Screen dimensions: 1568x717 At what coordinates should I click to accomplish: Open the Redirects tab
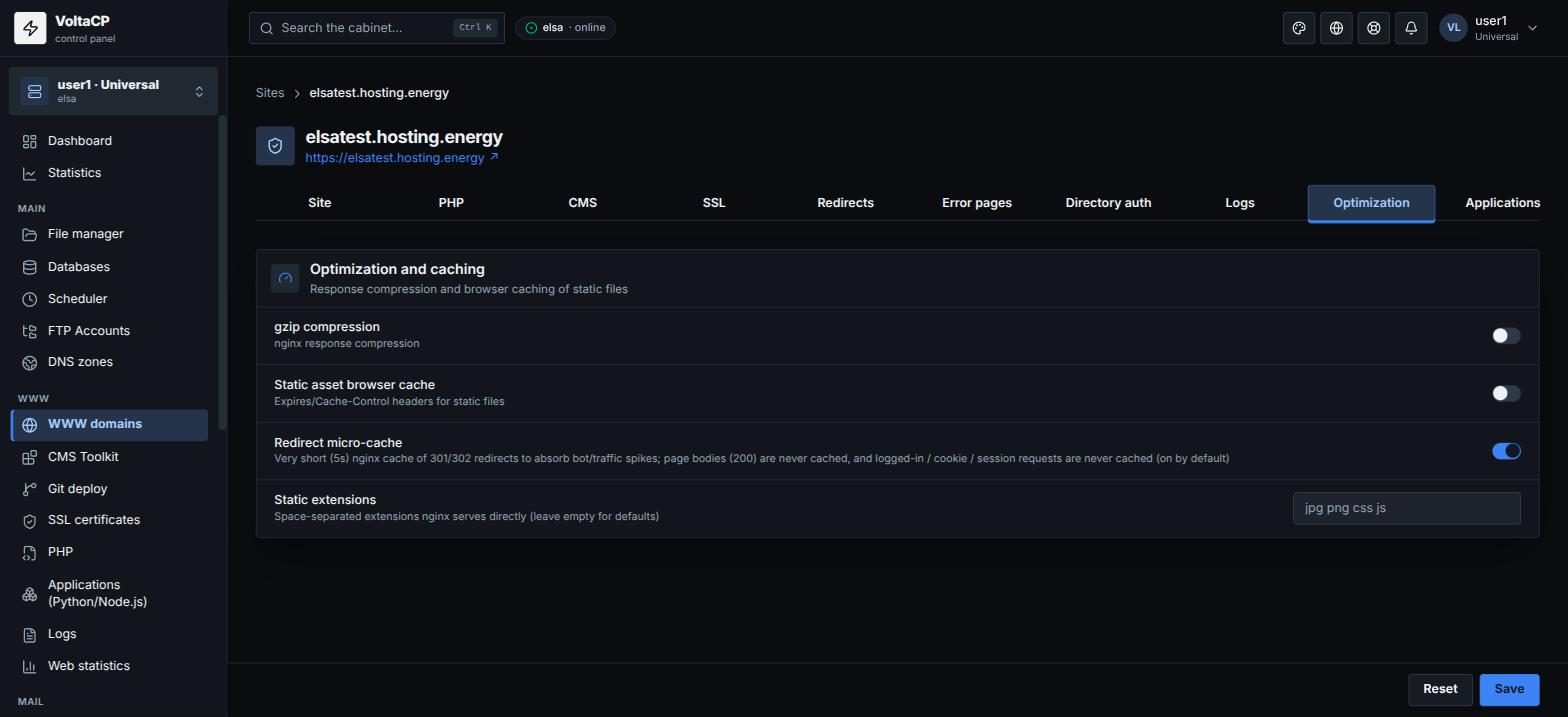tap(845, 203)
